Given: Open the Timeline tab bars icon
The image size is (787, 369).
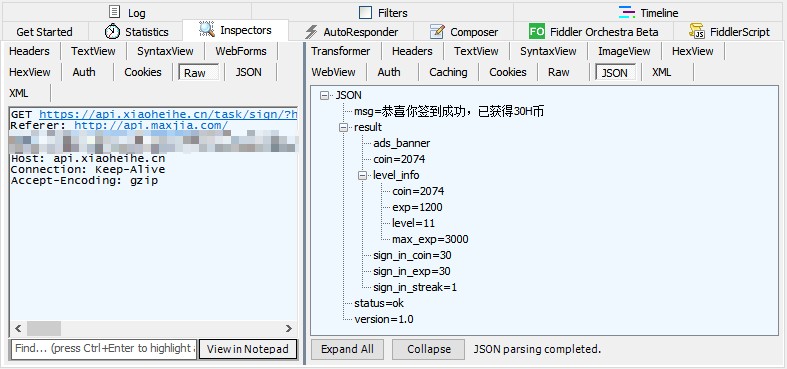Looking at the screenshot, I should [x=627, y=12].
